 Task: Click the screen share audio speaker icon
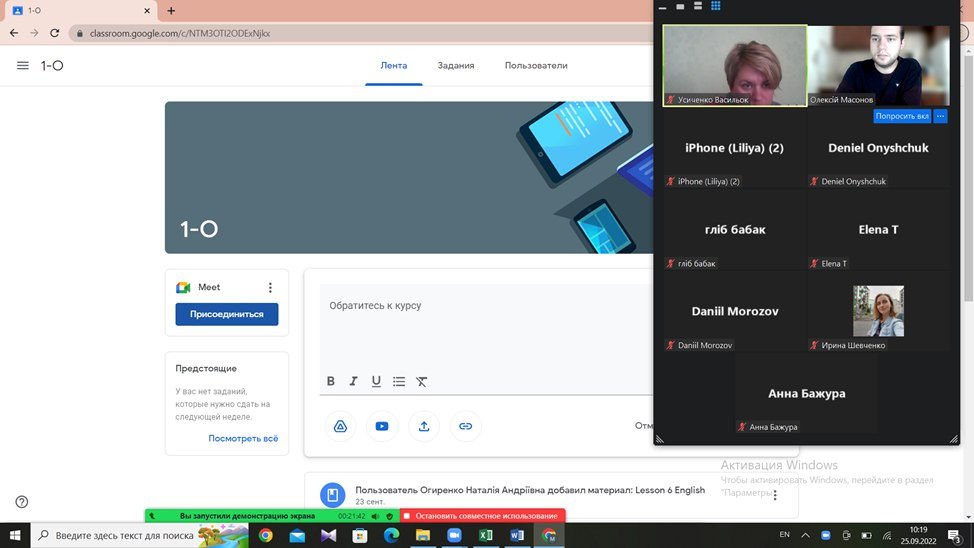[375, 516]
